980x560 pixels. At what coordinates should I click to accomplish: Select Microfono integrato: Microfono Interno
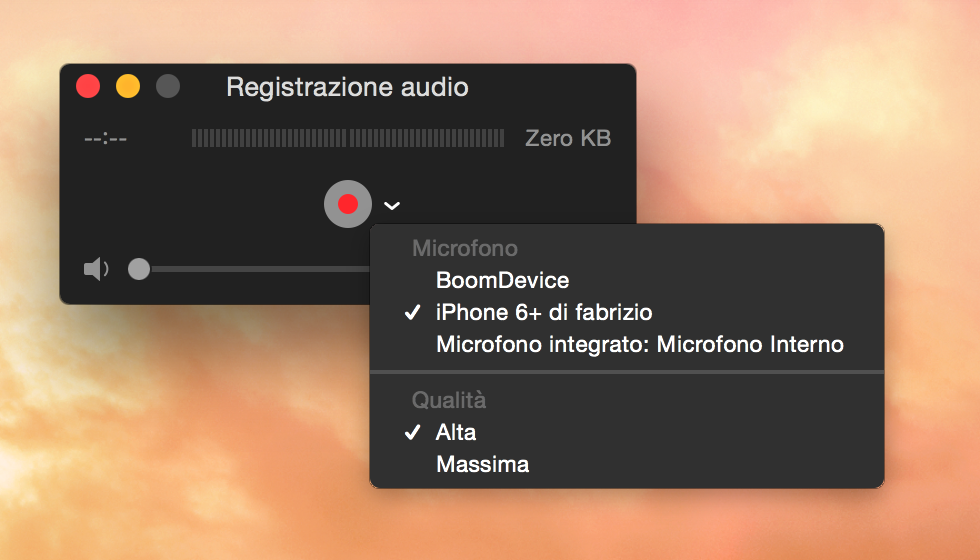pyautogui.click(x=640, y=345)
